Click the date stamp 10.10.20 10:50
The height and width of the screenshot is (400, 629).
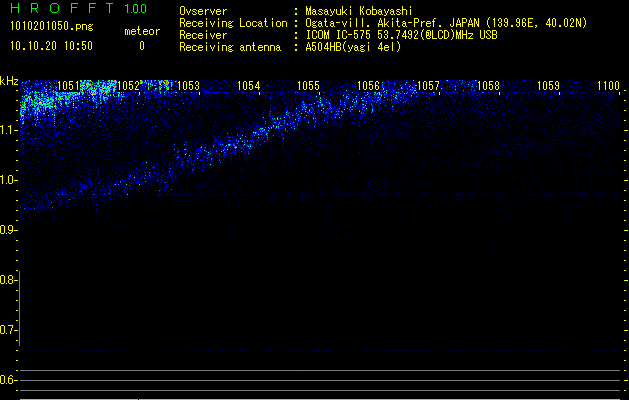(51, 46)
